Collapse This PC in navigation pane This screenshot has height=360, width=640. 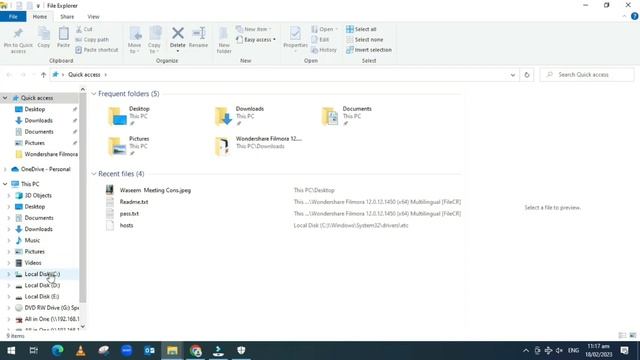point(5,184)
